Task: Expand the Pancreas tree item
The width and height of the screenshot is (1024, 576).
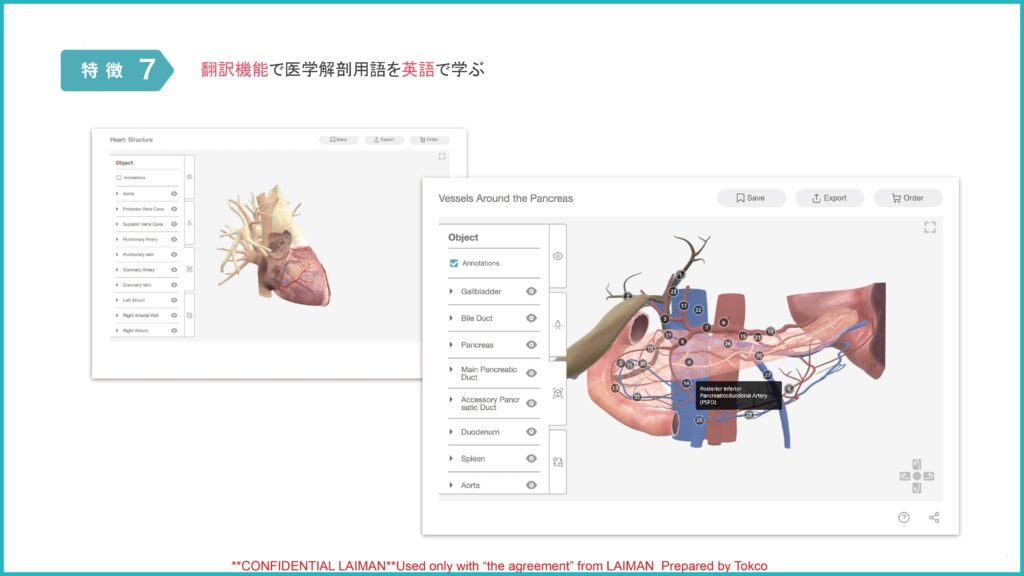Action: [451, 345]
